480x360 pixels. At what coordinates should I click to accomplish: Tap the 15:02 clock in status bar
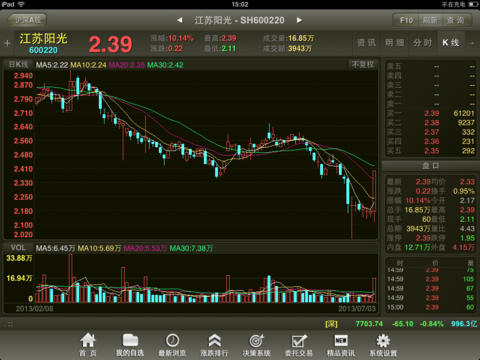[x=240, y=4]
